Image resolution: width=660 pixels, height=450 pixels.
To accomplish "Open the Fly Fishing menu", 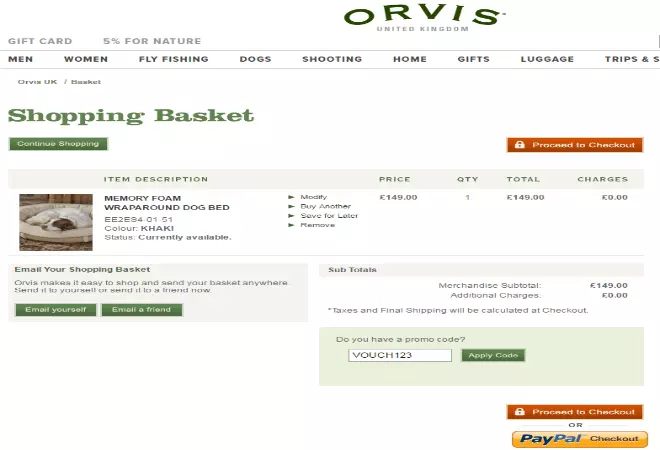I will tap(174, 59).
